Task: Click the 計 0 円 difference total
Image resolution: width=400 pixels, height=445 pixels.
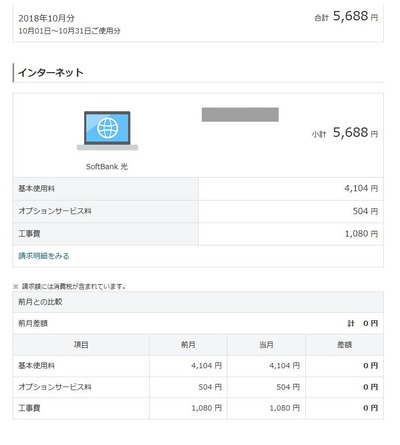Action: pyautogui.click(x=363, y=323)
